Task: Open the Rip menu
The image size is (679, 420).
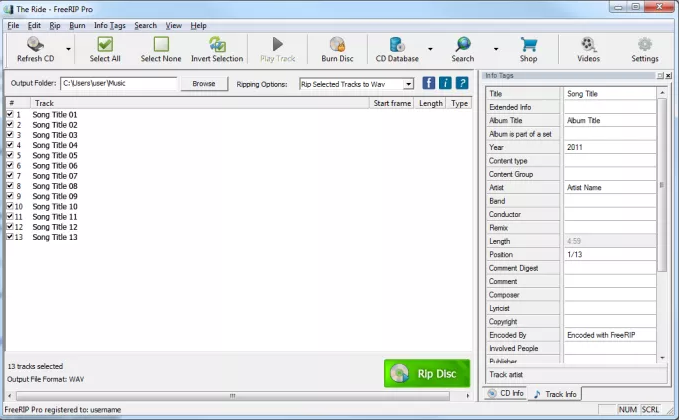Action: (x=55, y=26)
